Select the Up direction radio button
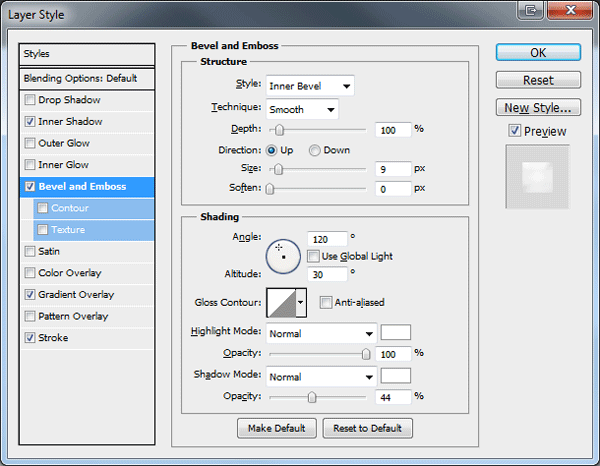Screen dimensions: 600x466 (271, 150)
